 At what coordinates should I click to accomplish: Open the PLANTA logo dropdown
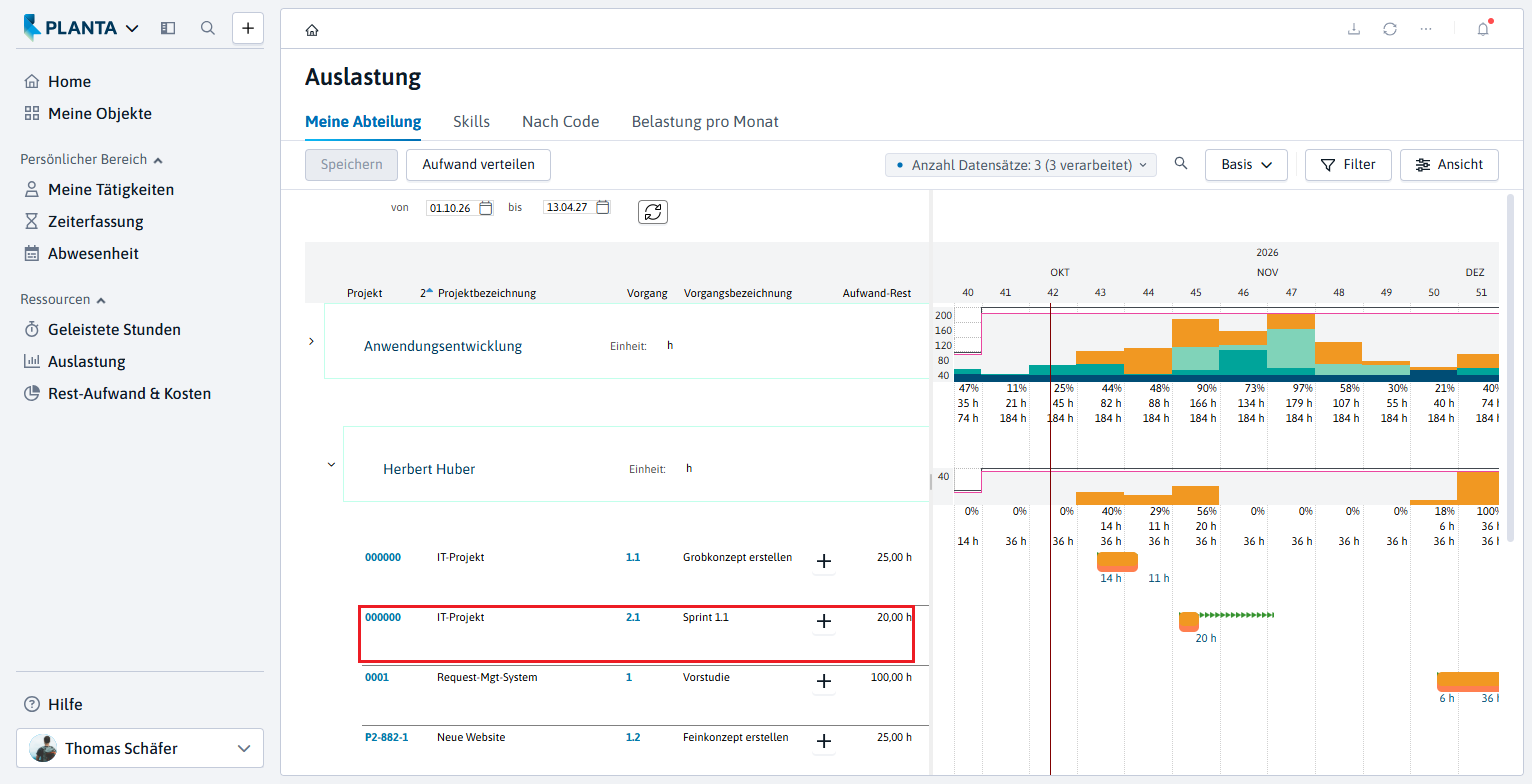tap(82, 28)
